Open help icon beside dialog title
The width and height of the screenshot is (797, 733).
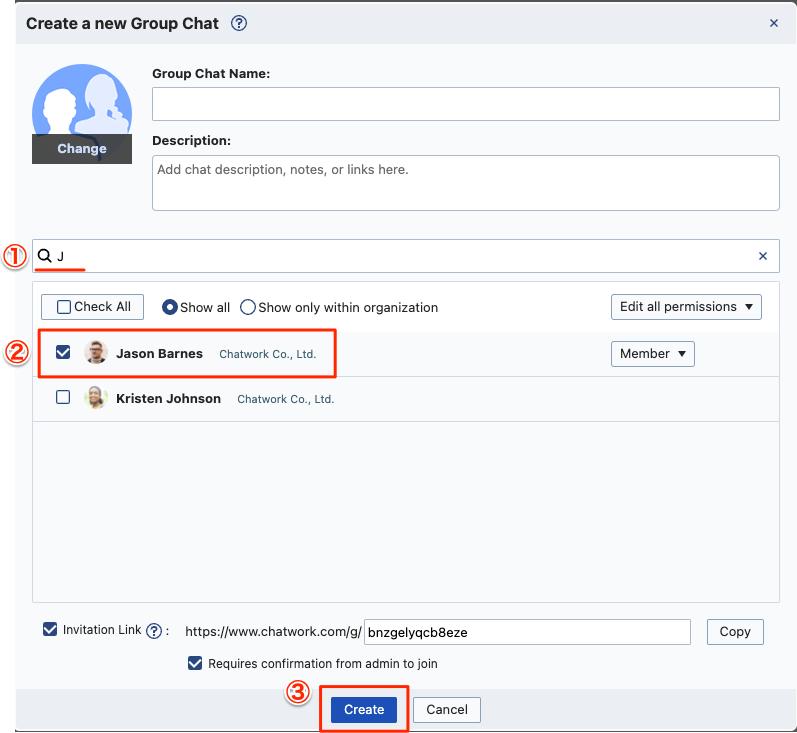point(239,23)
